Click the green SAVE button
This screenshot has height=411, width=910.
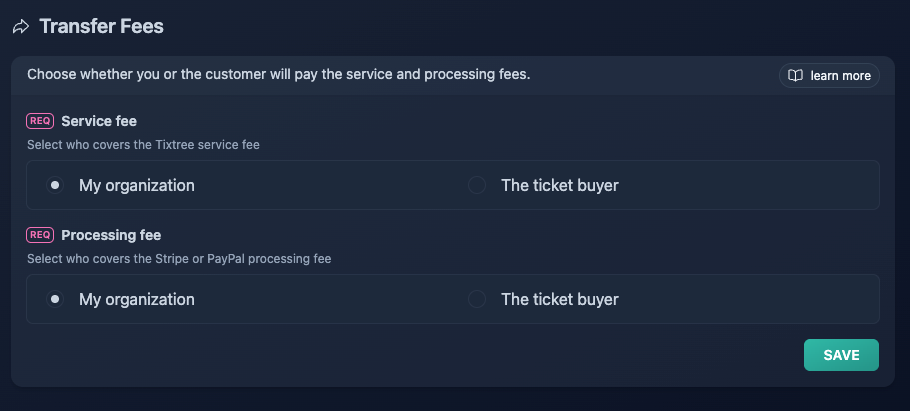tap(841, 355)
